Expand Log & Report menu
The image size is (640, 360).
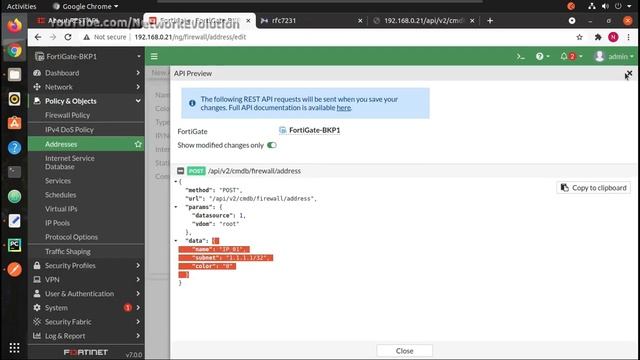tap(86, 336)
